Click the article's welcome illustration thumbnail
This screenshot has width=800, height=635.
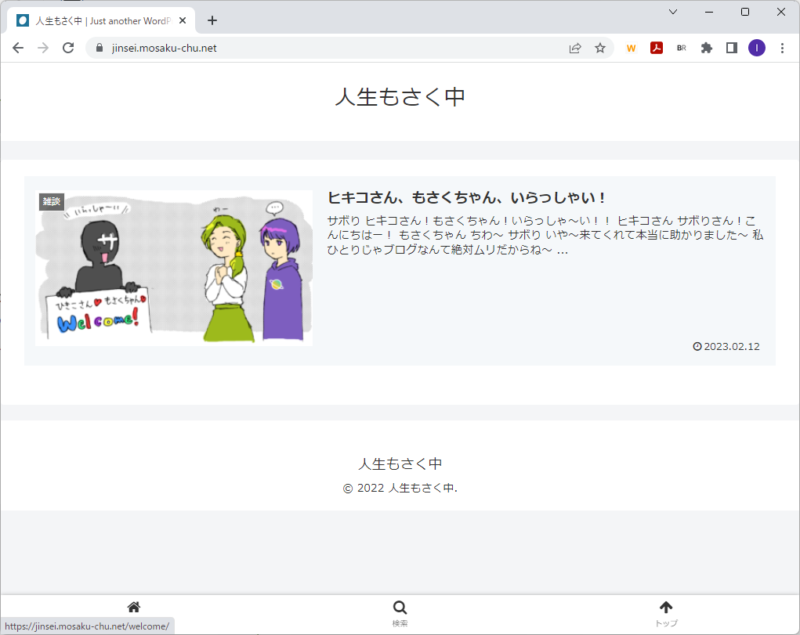click(175, 270)
